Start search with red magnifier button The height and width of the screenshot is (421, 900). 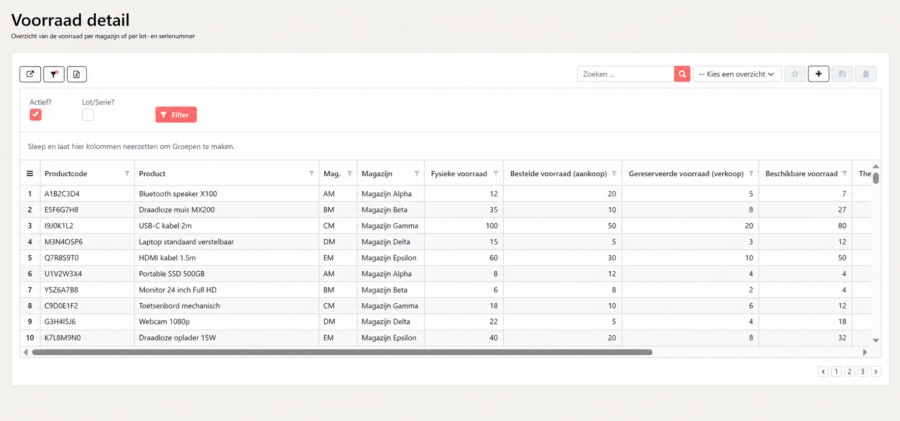[x=682, y=74]
